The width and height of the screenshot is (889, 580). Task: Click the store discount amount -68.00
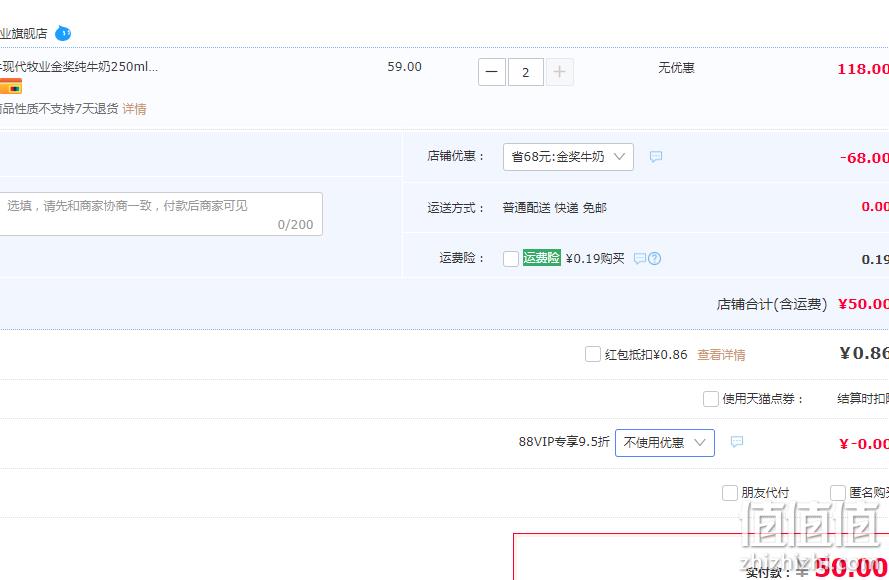click(x=864, y=158)
